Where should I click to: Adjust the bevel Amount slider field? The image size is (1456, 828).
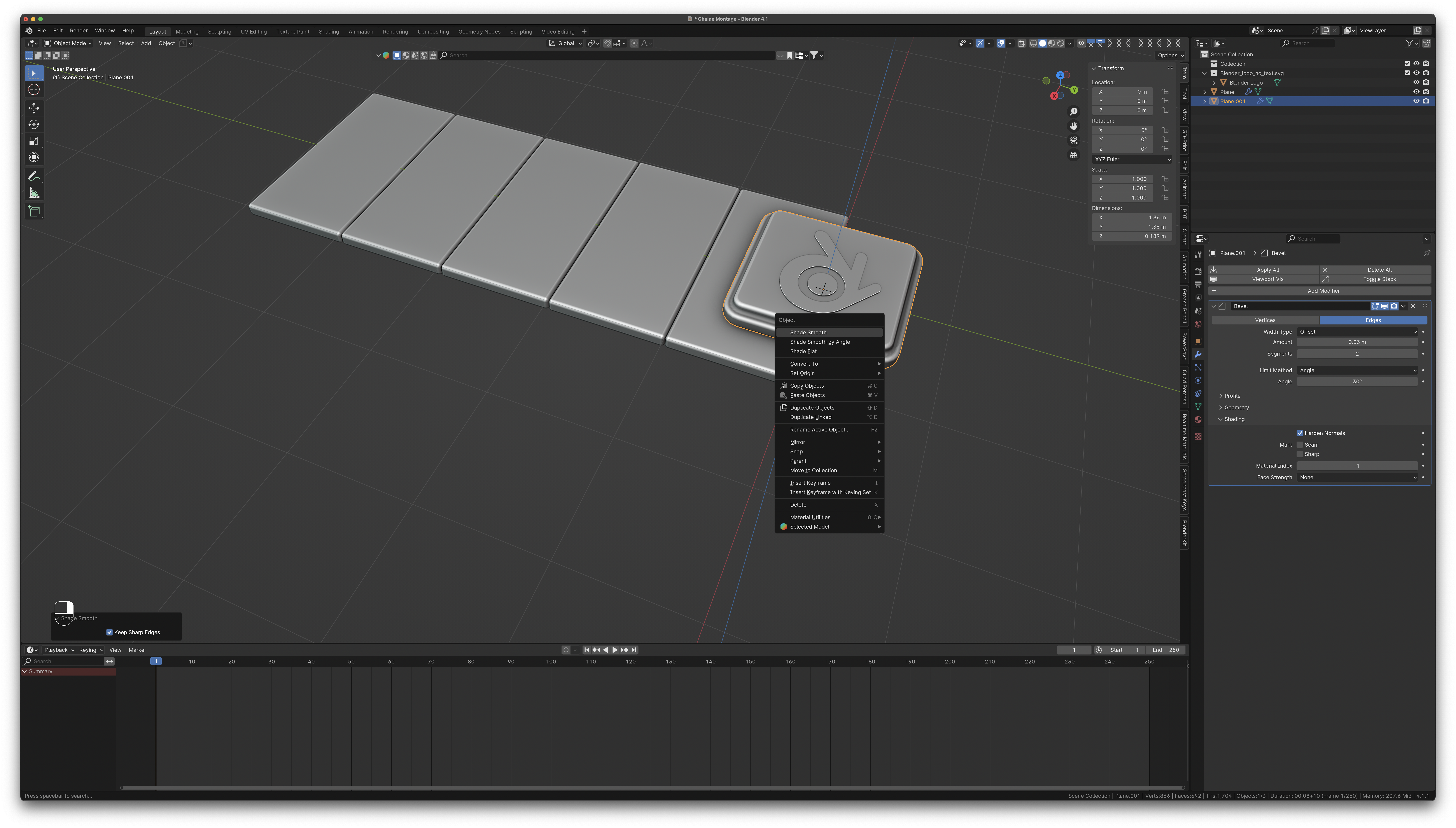1357,342
